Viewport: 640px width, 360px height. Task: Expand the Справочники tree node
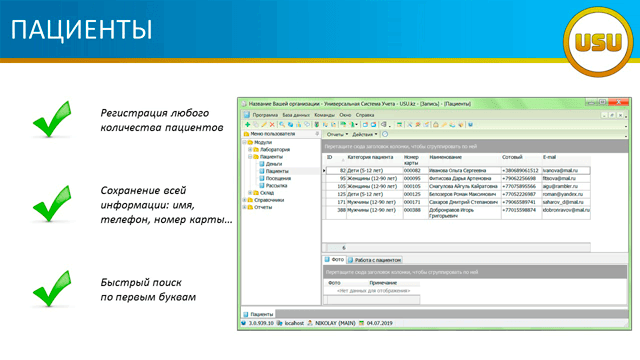click(244, 200)
